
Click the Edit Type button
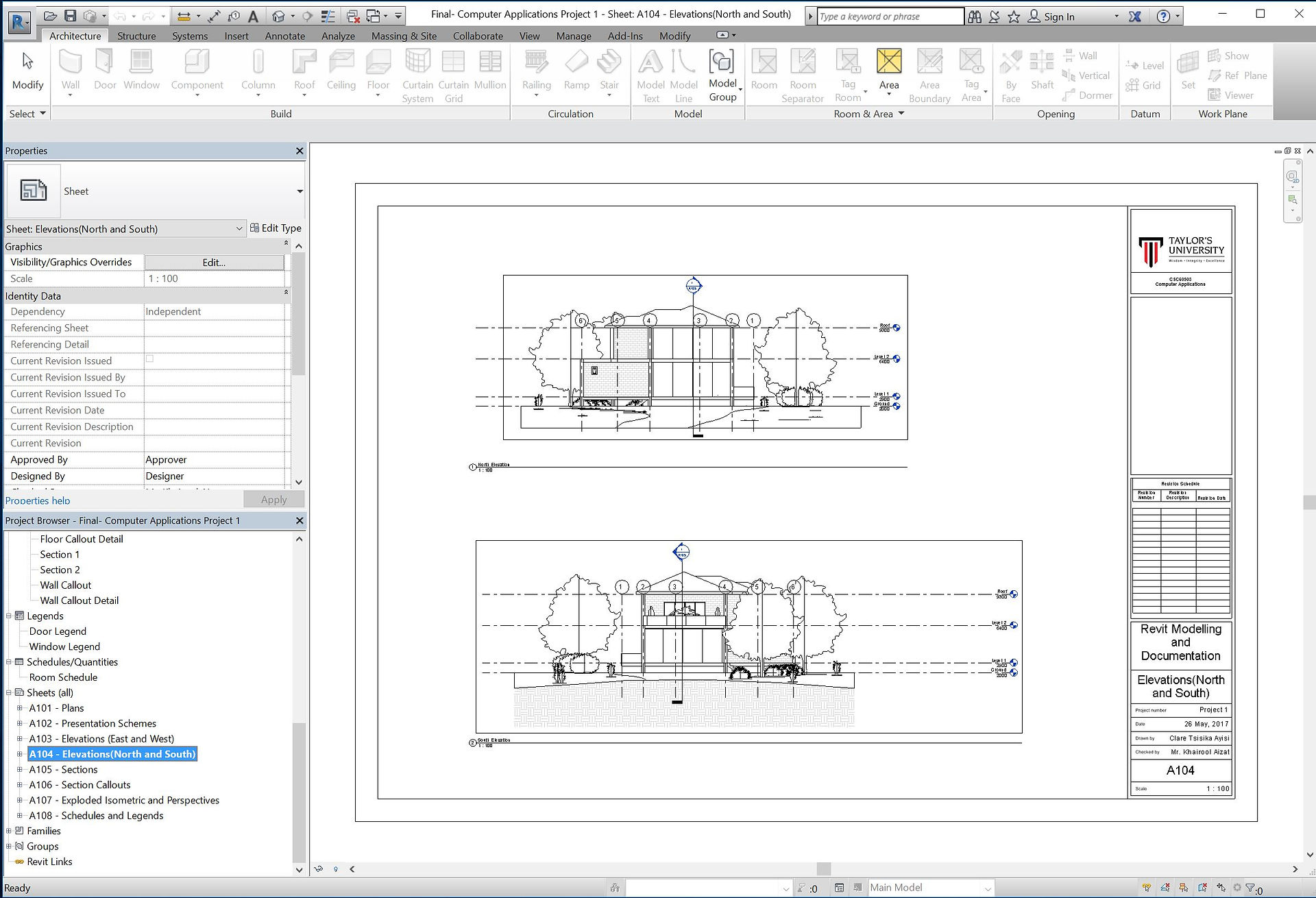point(276,228)
